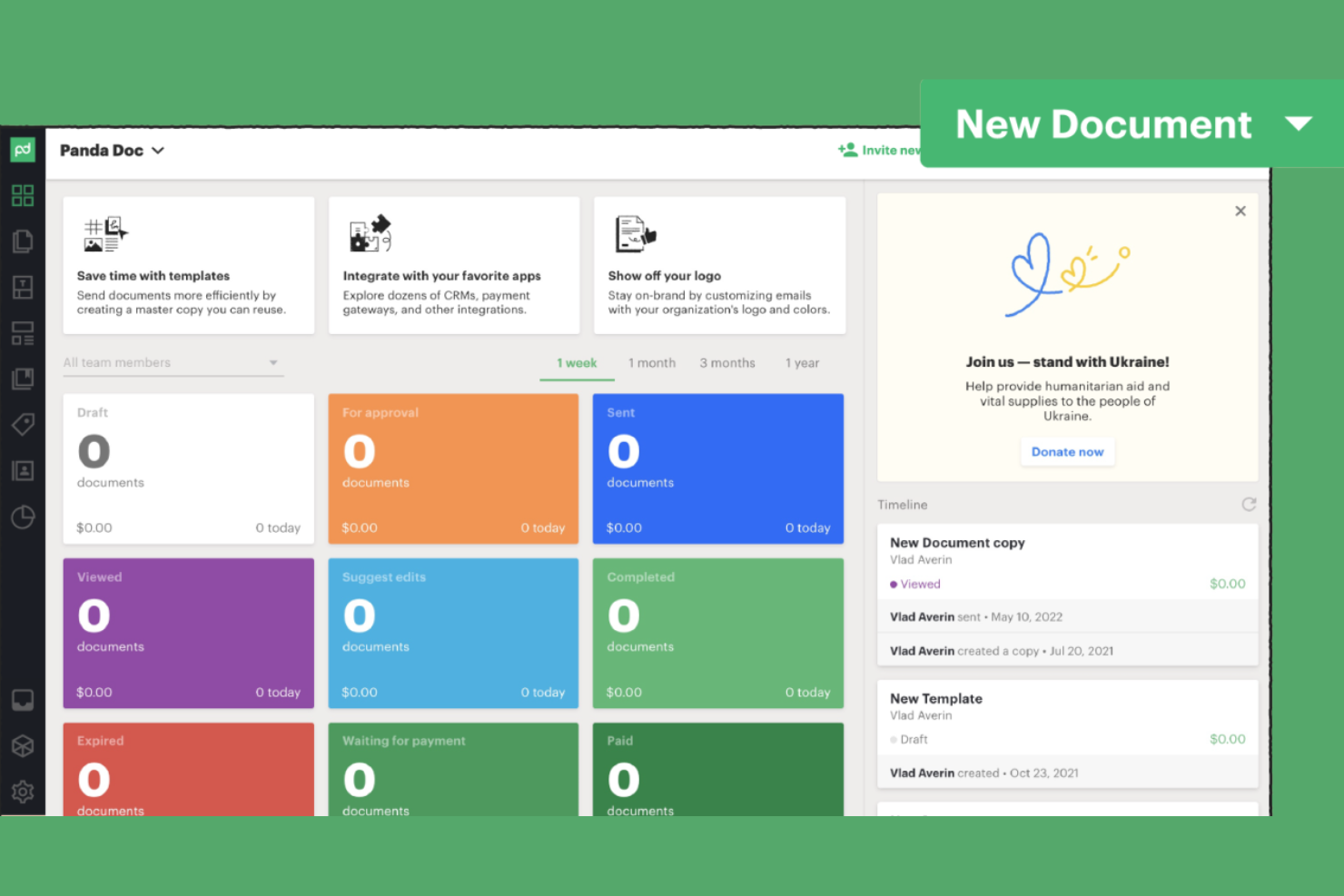Open the Sent documents card

coord(718,468)
